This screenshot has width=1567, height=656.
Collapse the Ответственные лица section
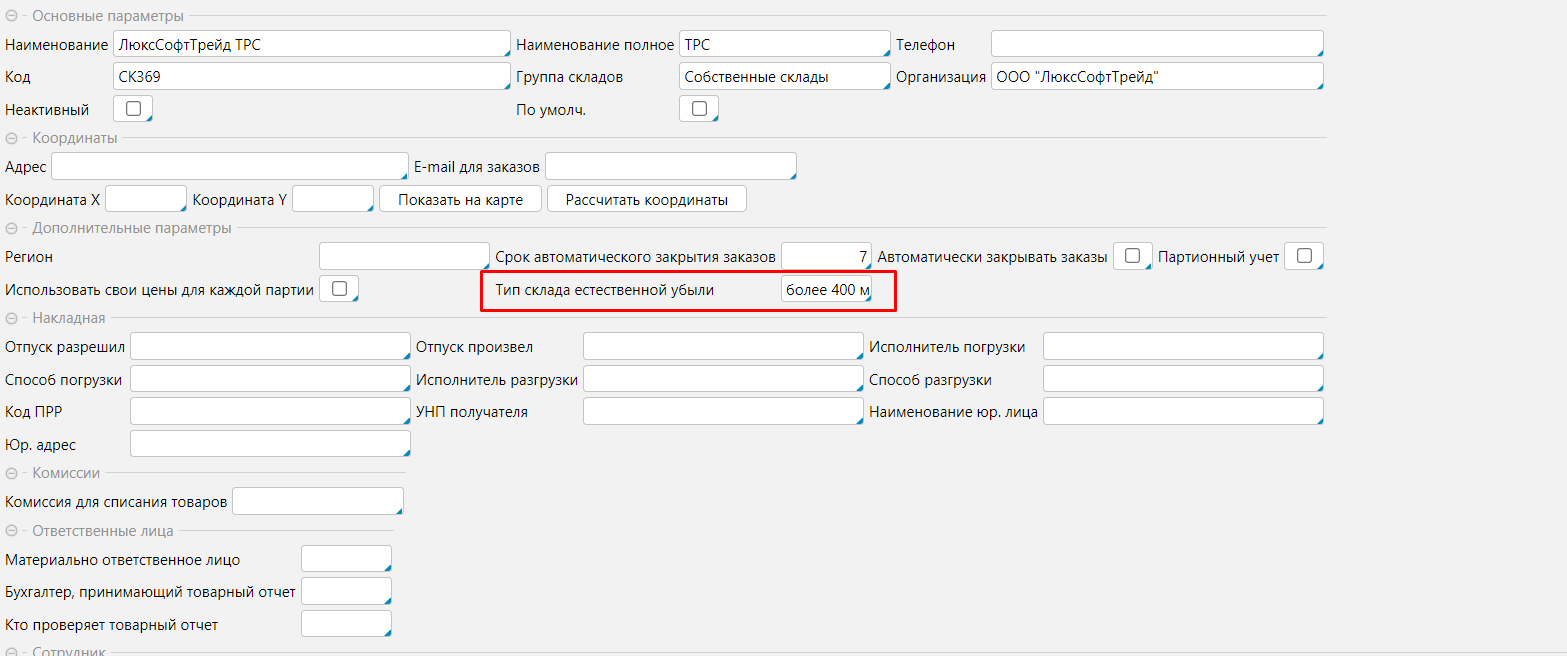pyautogui.click(x=13, y=531)
